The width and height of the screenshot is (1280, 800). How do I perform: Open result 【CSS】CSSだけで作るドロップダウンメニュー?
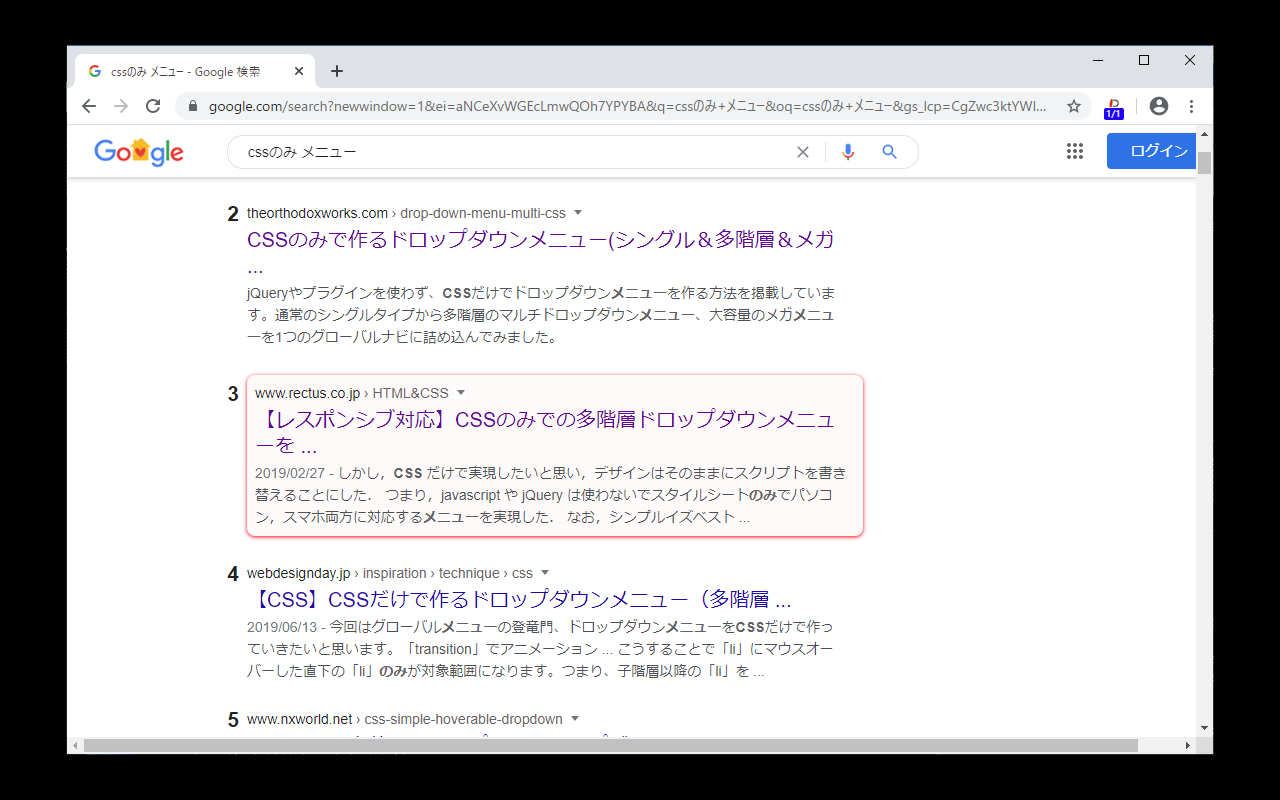519,600
